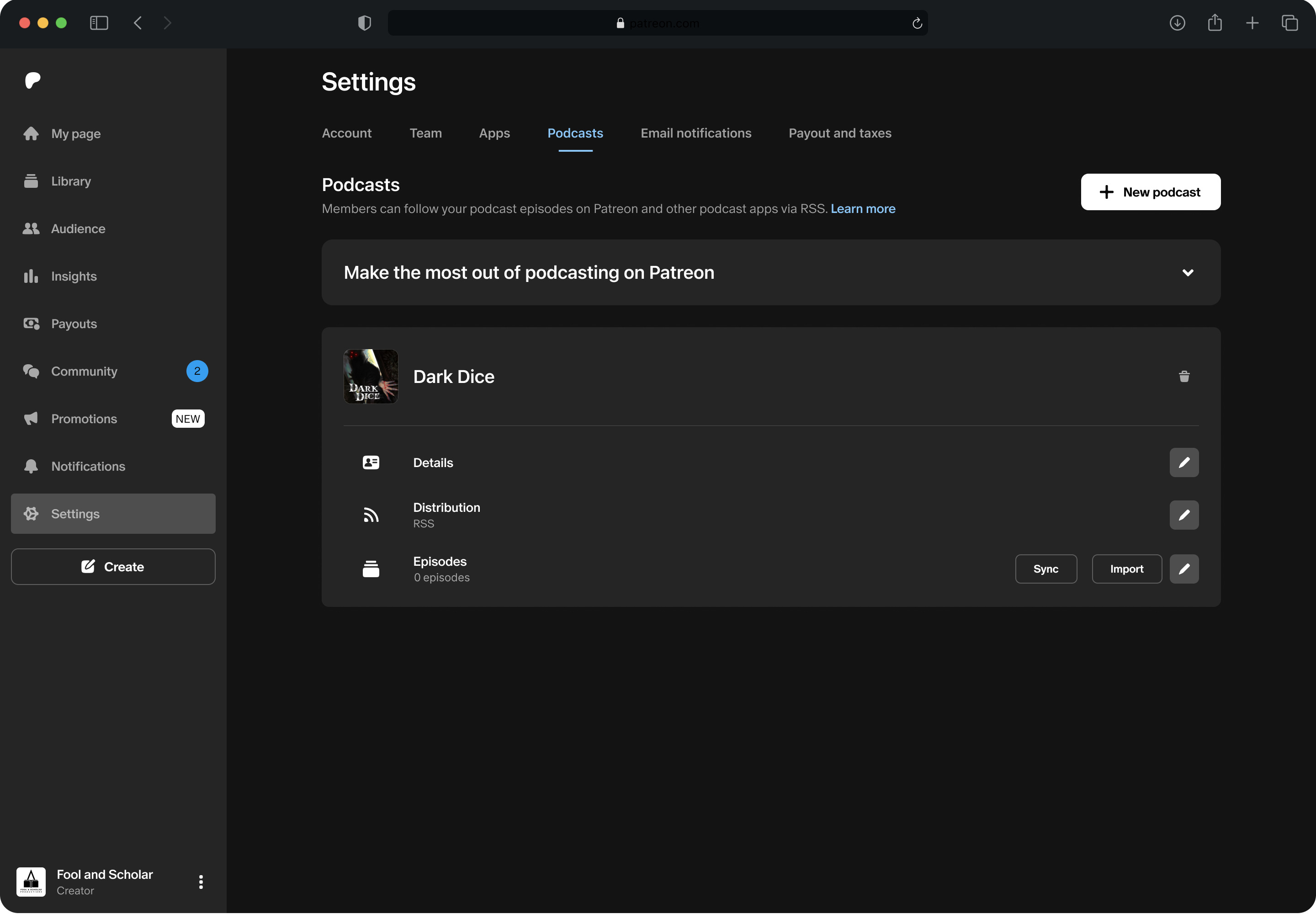
Task: Click the Episodes stack icon
Action: point(371,569)
